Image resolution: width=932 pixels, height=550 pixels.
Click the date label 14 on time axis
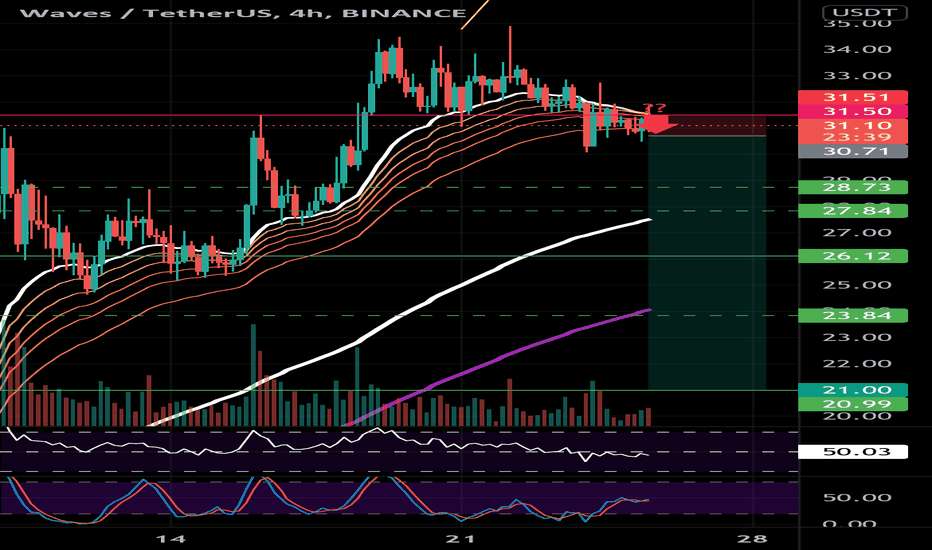tap(170, 539)
